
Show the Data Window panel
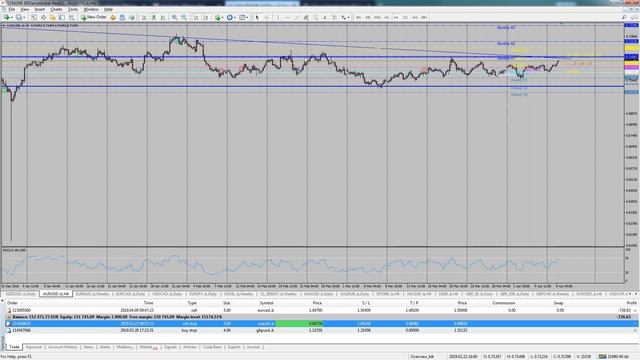point(44,18)
